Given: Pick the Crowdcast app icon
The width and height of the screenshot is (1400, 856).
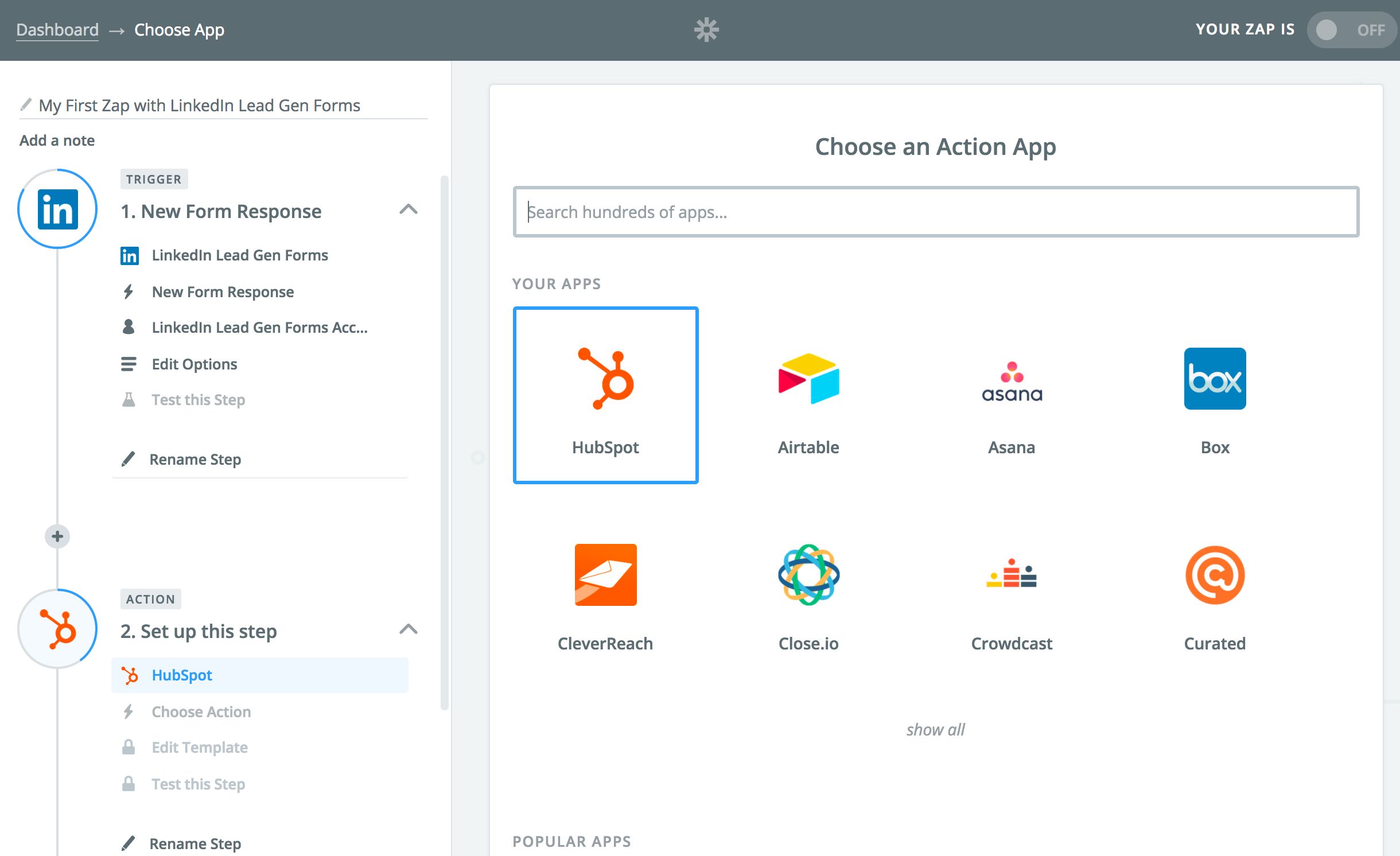Looking at the screenshot, I should click(1012, 575).
